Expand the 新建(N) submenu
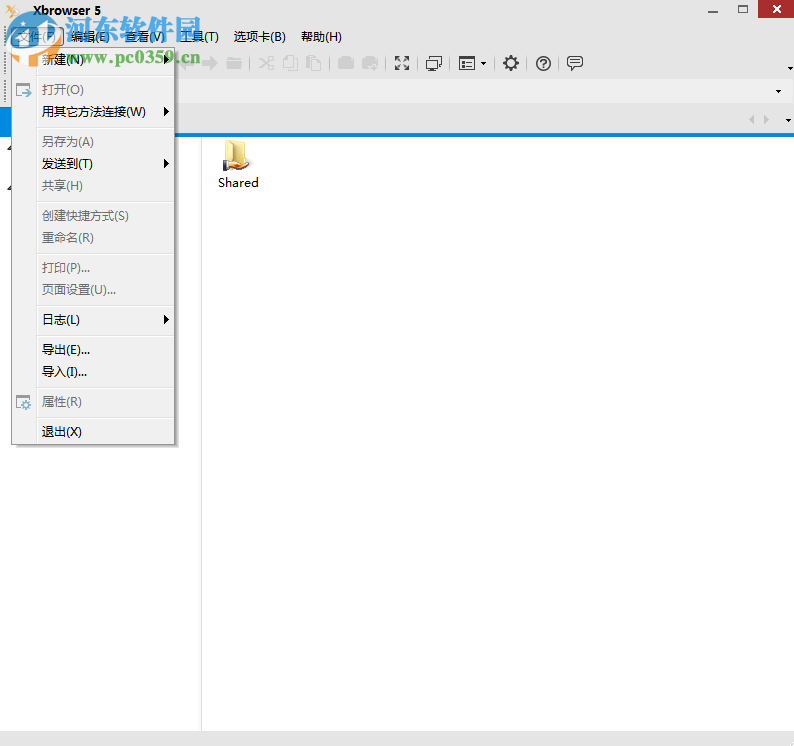The image size is (794, 746). click(105, 60)
